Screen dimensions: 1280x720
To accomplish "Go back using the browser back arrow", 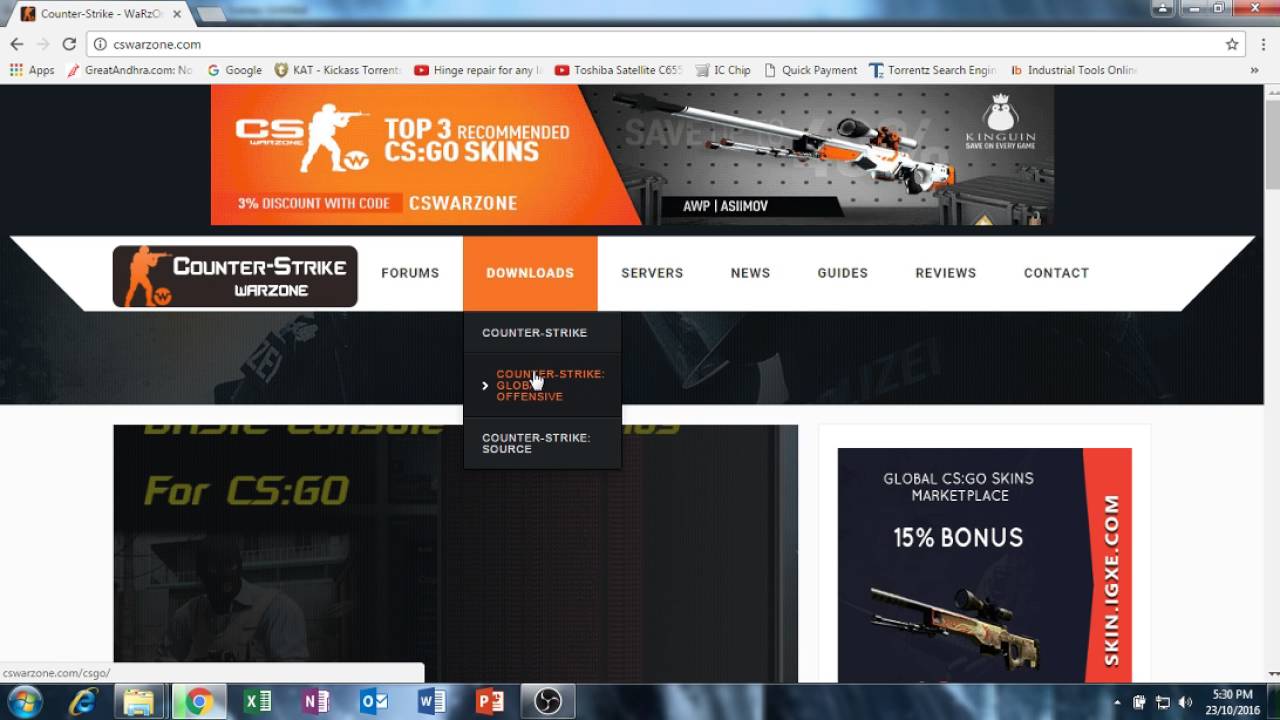I will coord(16,44).
